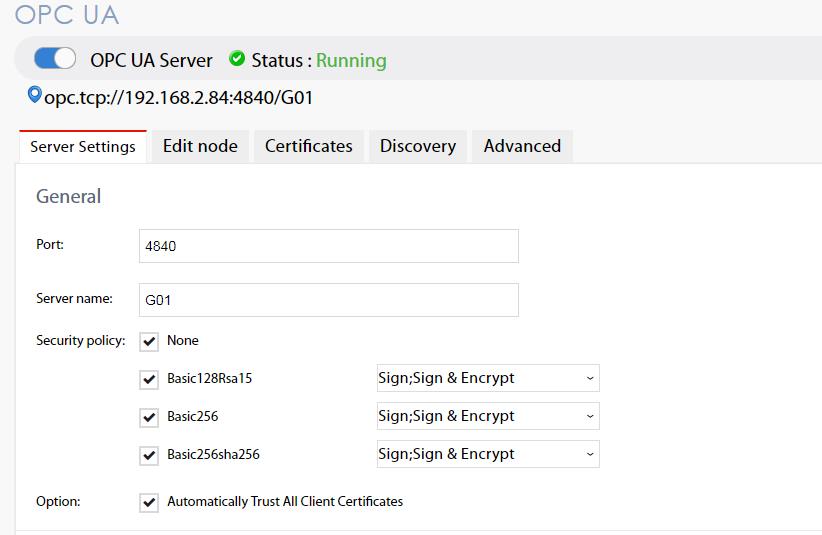
Task: Click the Port input field
Action: click(328, 246)
